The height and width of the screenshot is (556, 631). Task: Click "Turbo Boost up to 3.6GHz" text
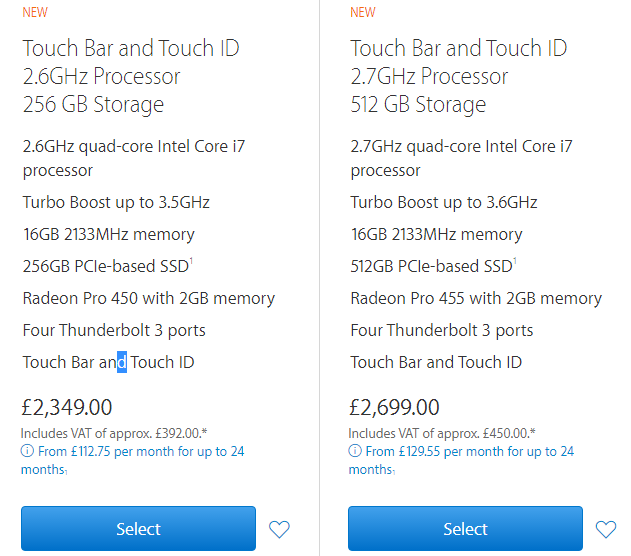point(444,202)
